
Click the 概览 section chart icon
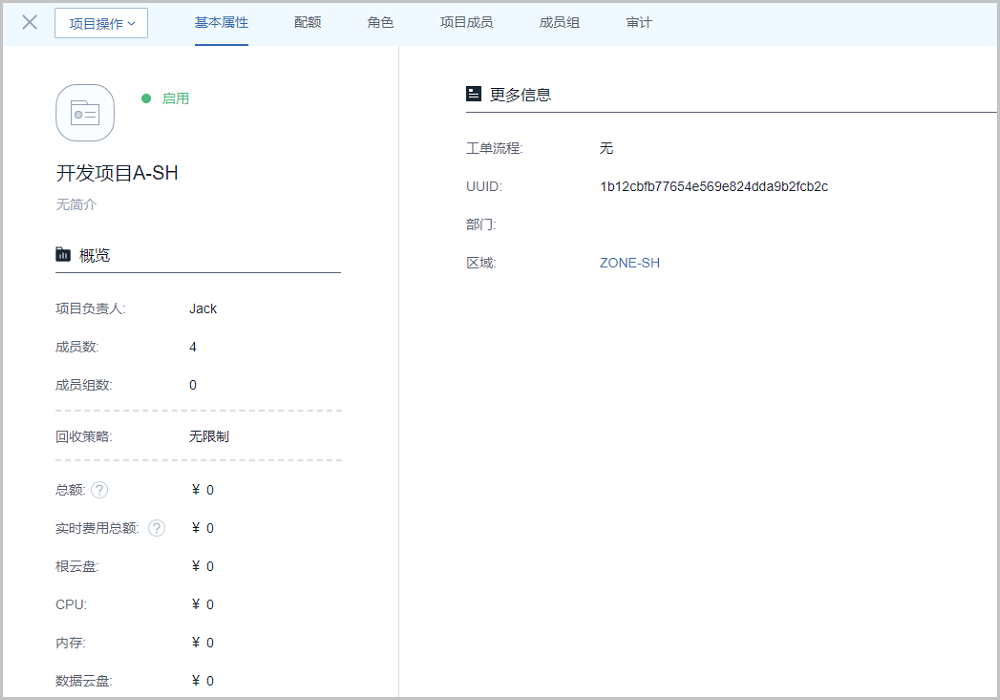64,255
